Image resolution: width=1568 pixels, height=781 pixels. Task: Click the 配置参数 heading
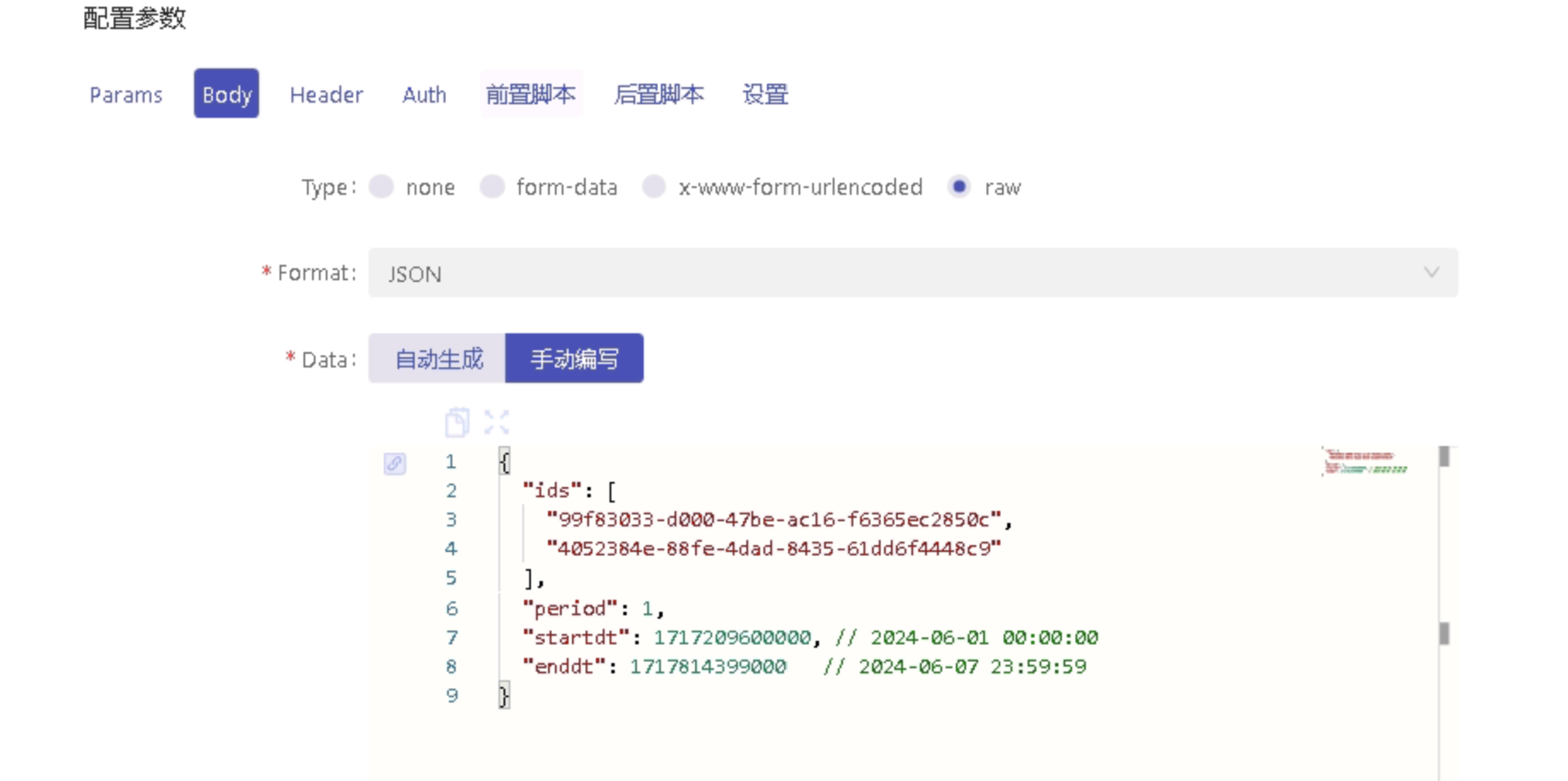134,17
